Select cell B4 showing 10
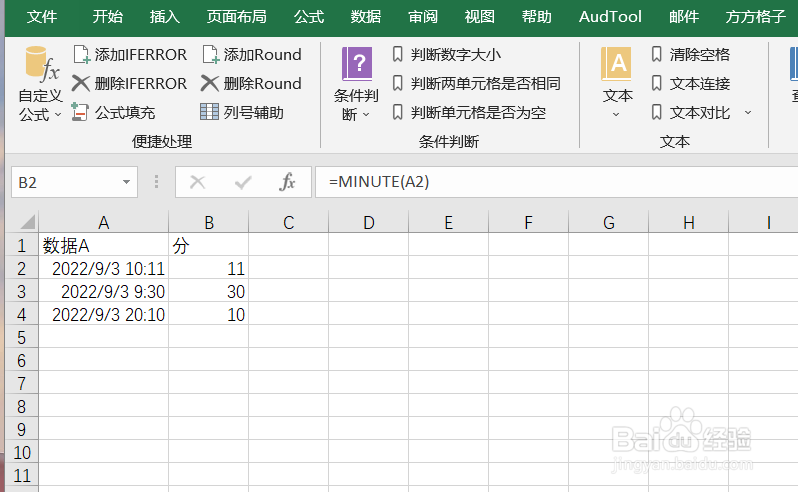Screen dimensions: 798x492 [209, 314]
